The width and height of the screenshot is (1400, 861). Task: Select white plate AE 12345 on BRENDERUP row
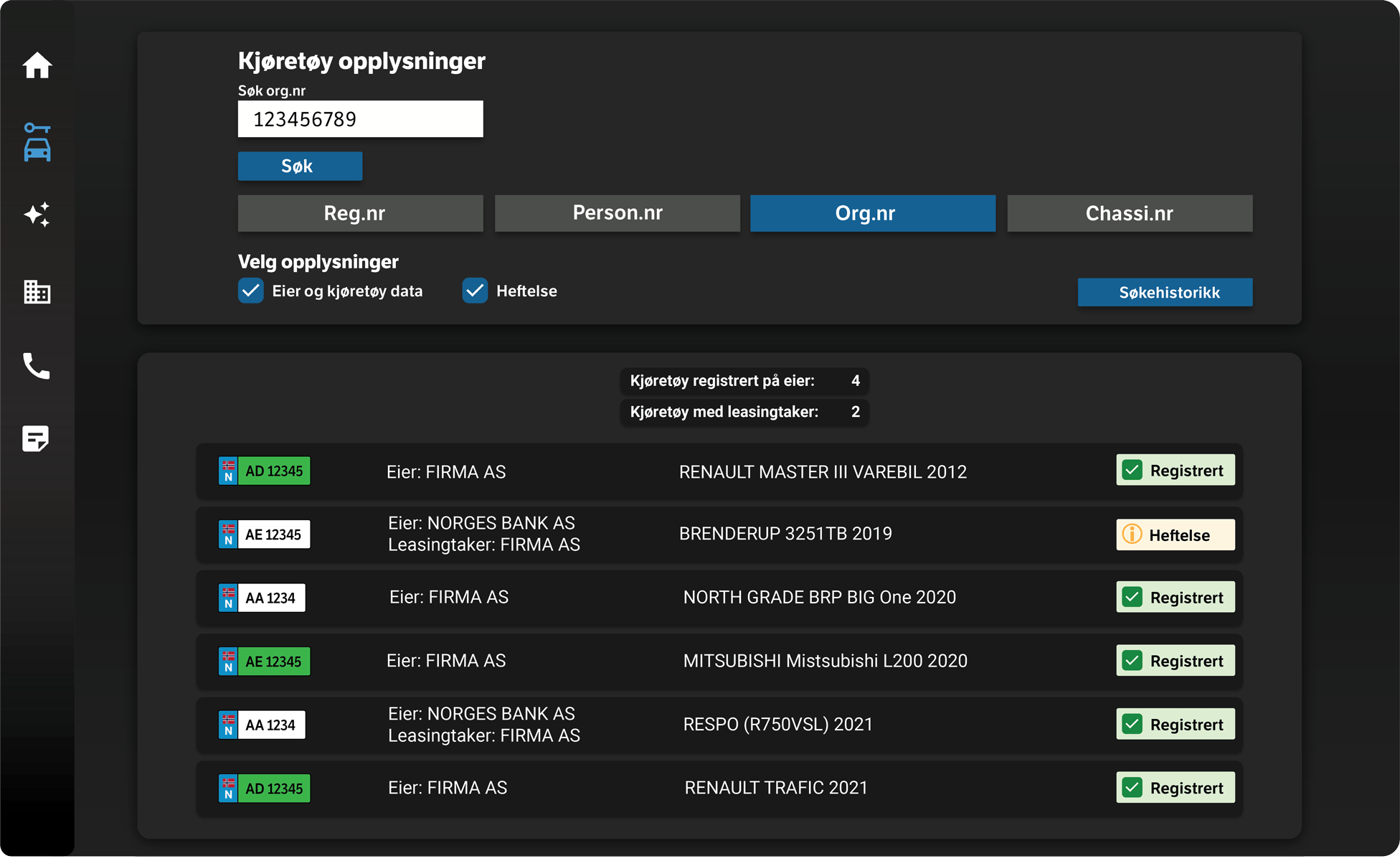(265, 535)
